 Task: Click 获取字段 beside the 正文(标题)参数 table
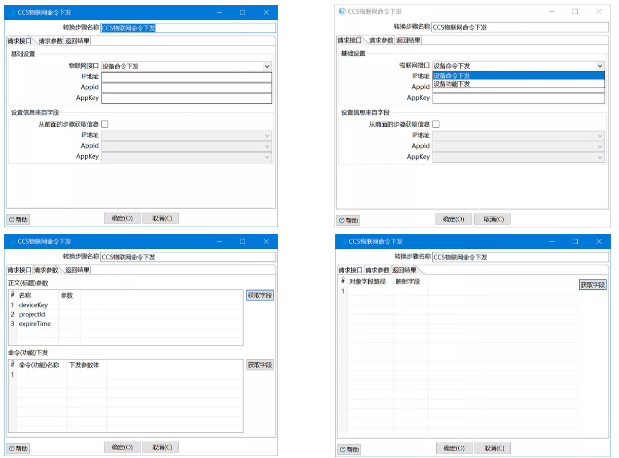point(259,295)
